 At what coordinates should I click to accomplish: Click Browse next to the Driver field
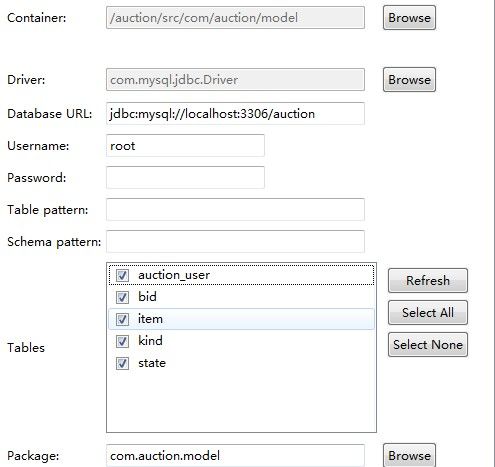[409, 80]
